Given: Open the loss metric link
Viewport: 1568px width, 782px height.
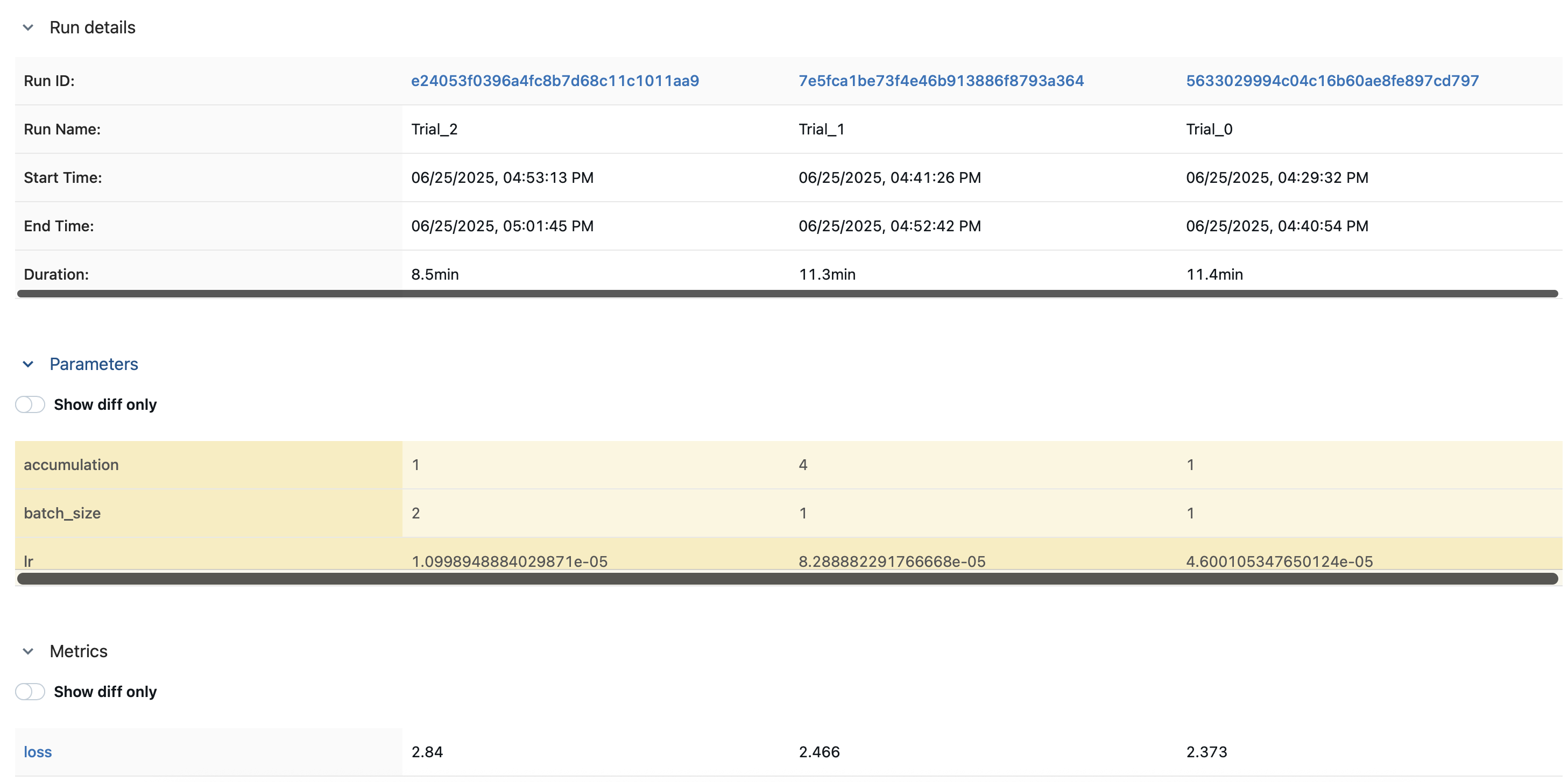Looking at the screenshot, I should tap(38, 751).
